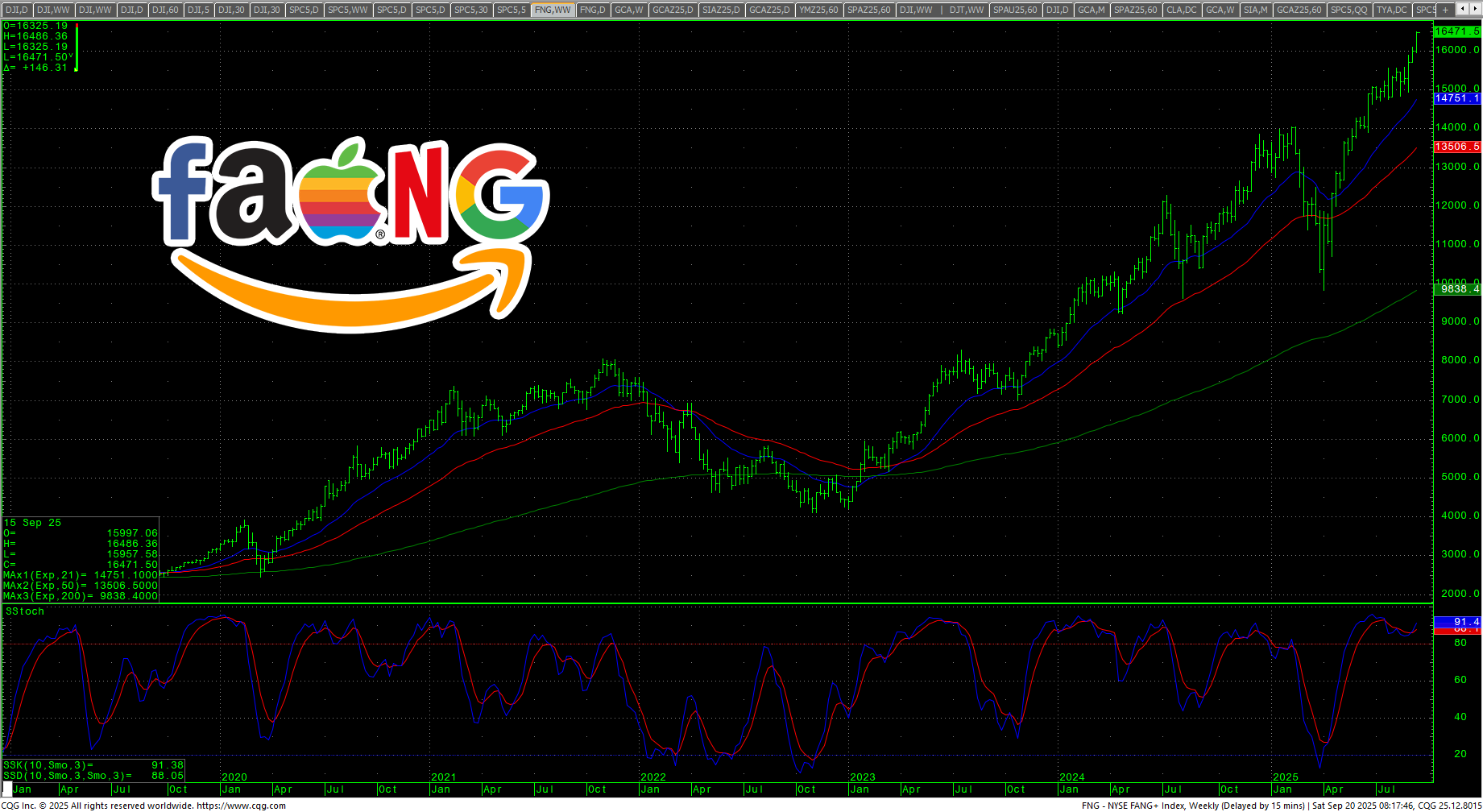This screenshot has width=1483, height=812.
Task: Click the SSK(10,Smo,3) stochastic value box
Action: 93,765
